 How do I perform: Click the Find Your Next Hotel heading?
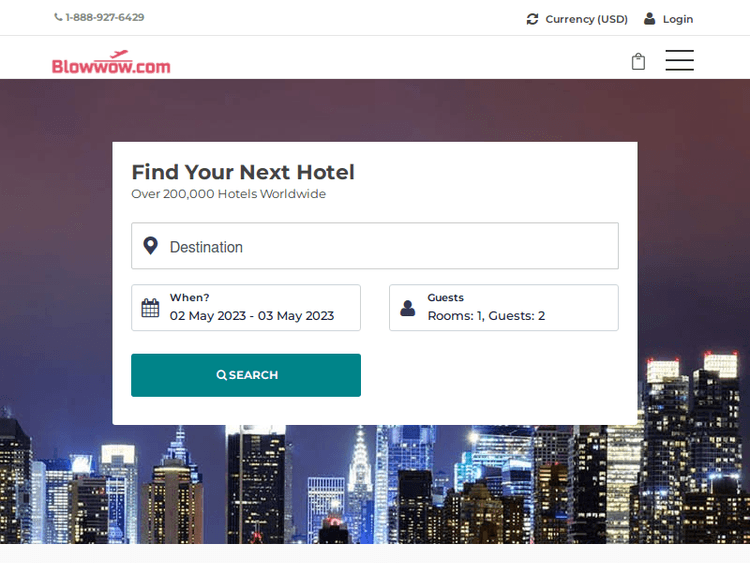[x=243, y=172]
